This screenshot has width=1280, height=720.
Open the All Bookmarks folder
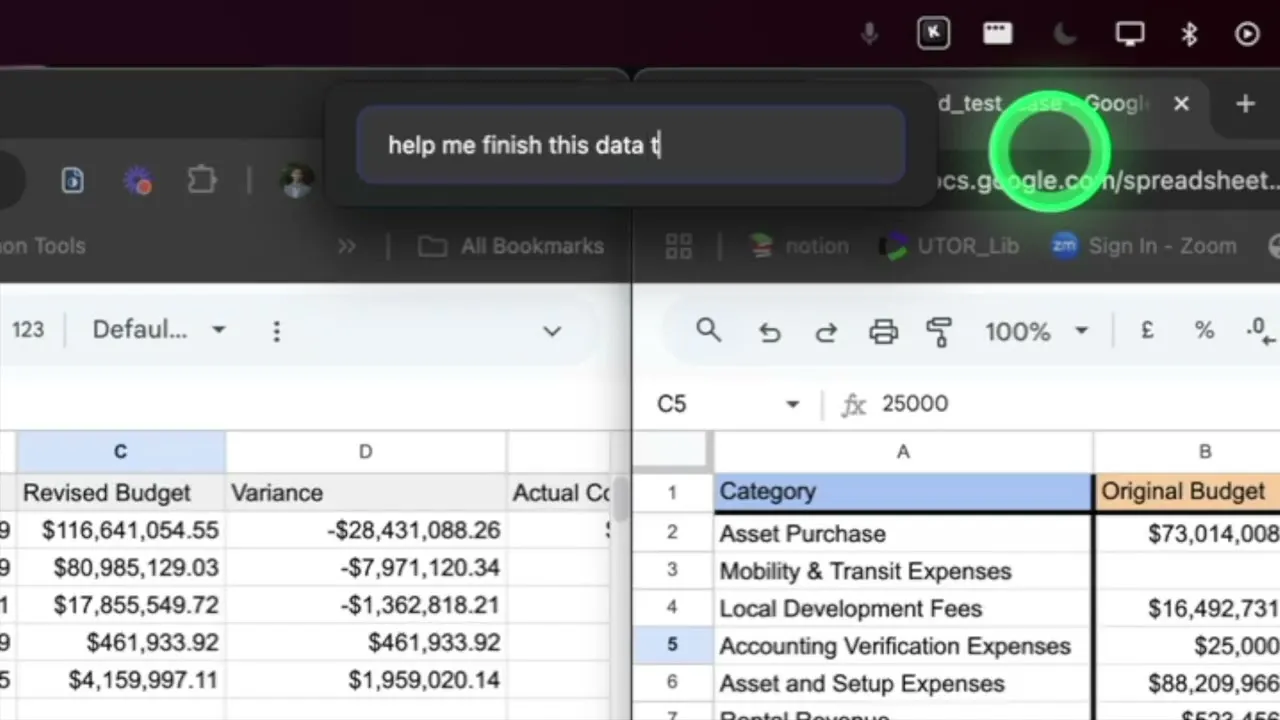click(512, 246)
